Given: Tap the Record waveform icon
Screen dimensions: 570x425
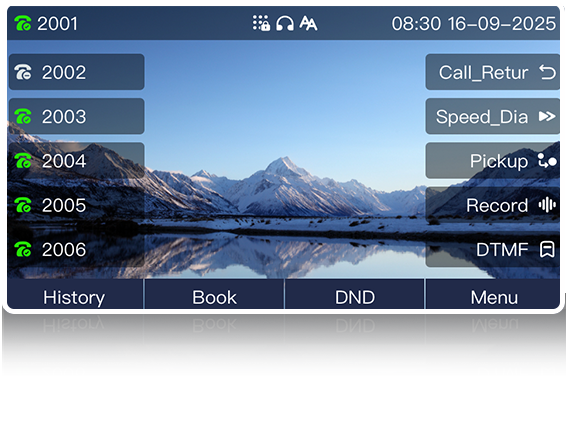Looking at the screenshot, I should click(547, 205).
